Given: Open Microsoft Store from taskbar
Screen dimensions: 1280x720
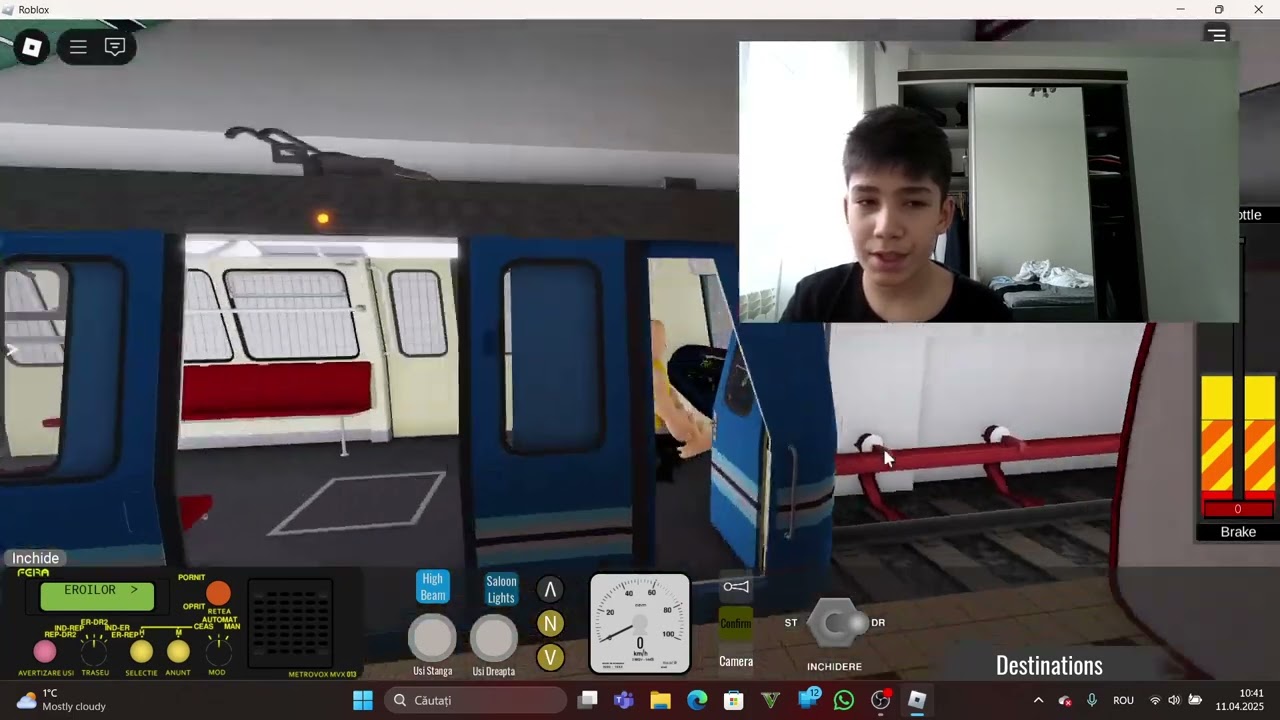Looking at the screenshot, I should [734, 700].
